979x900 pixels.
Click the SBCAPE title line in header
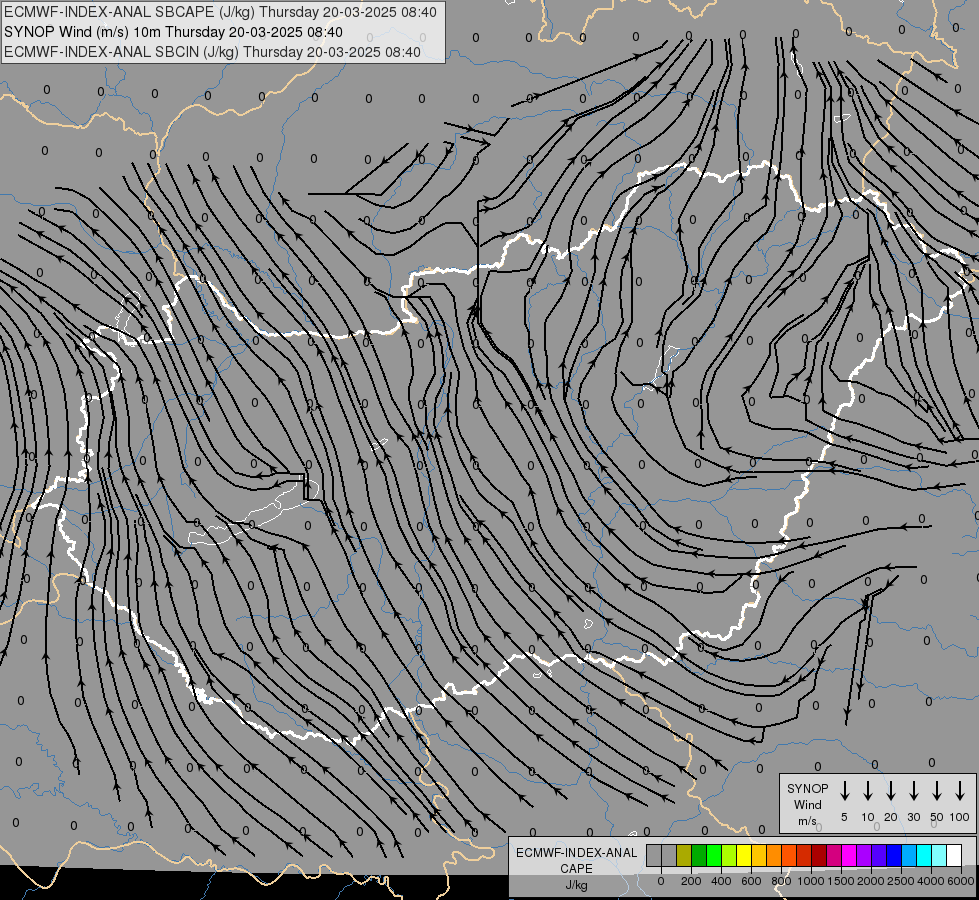click(220, 12)
